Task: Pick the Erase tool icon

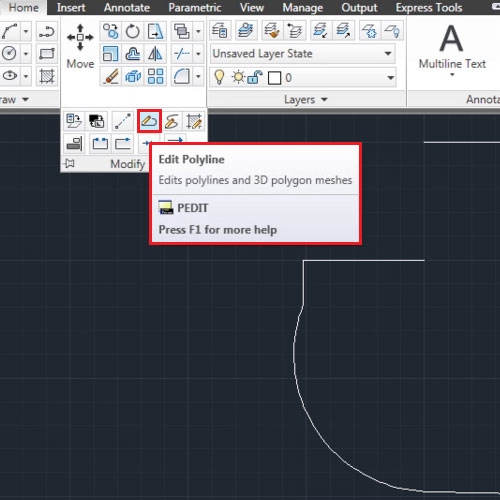Action: click(x=111, y=76)
